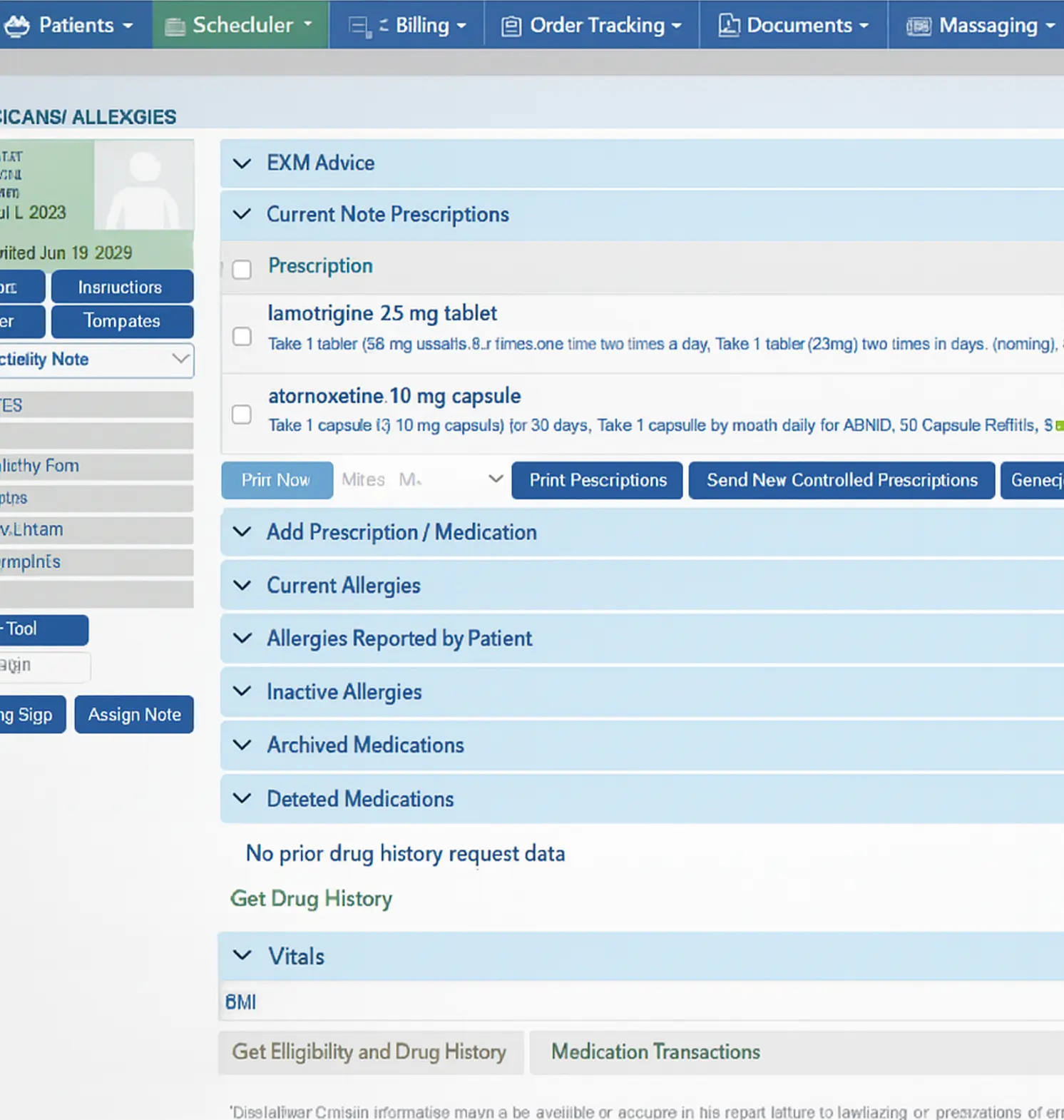Image resolution: width=1064 pixels, height=1120 pixels.
Task: Collapse the EXM Advice section chevron
Action: [242, 163]
